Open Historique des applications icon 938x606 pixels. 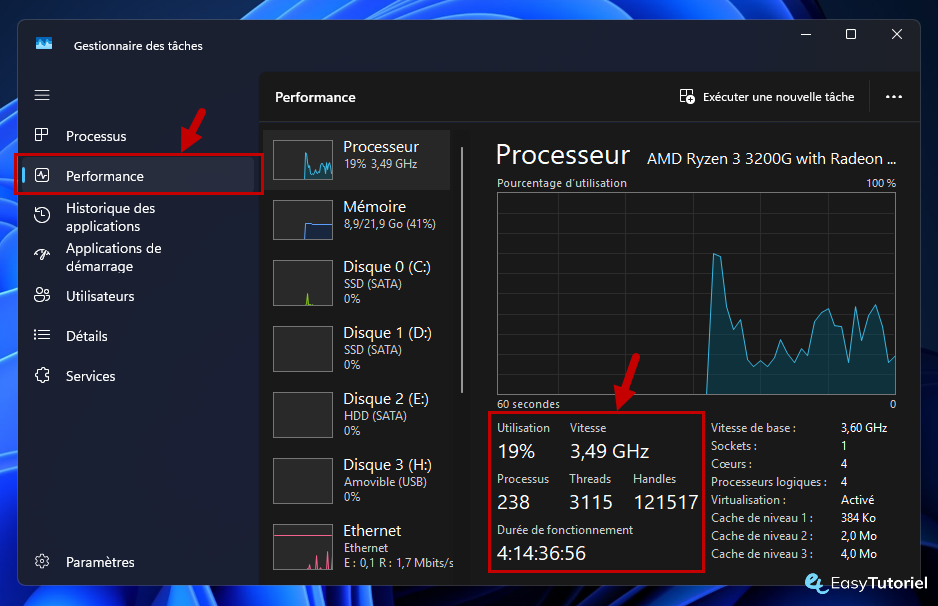[x=42, y=216]
